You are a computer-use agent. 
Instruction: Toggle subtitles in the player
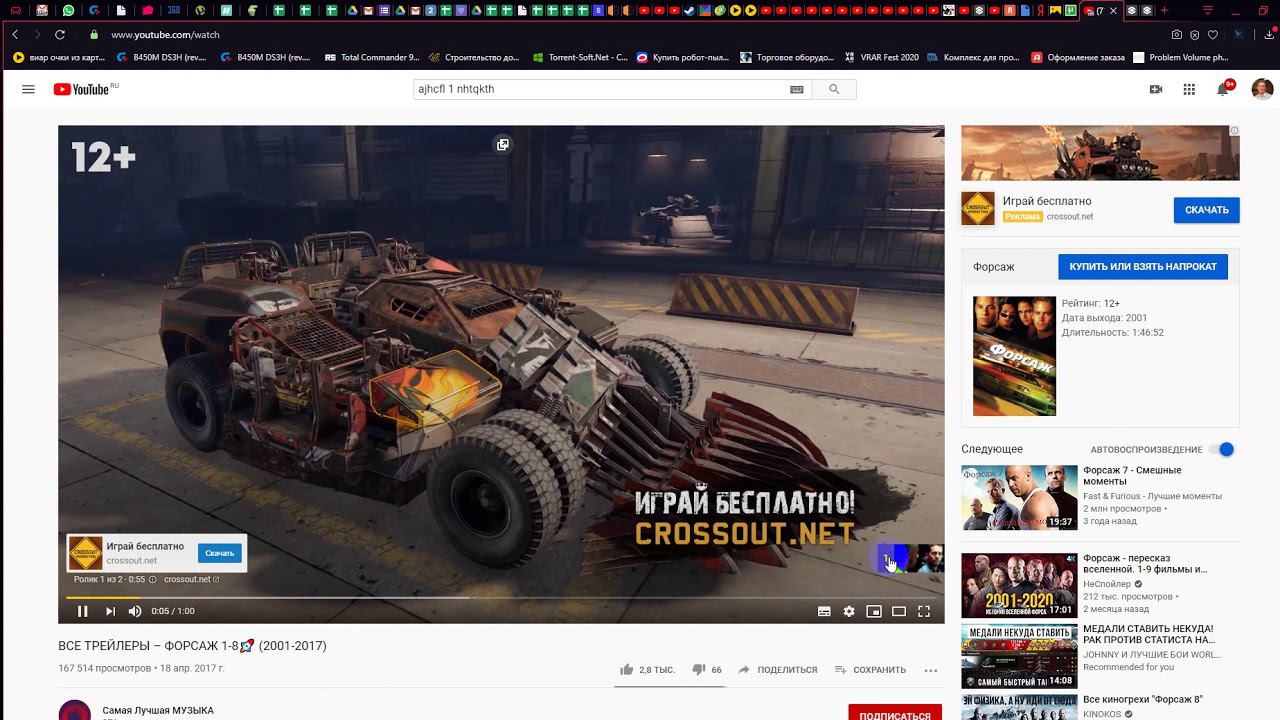point(824,611)
